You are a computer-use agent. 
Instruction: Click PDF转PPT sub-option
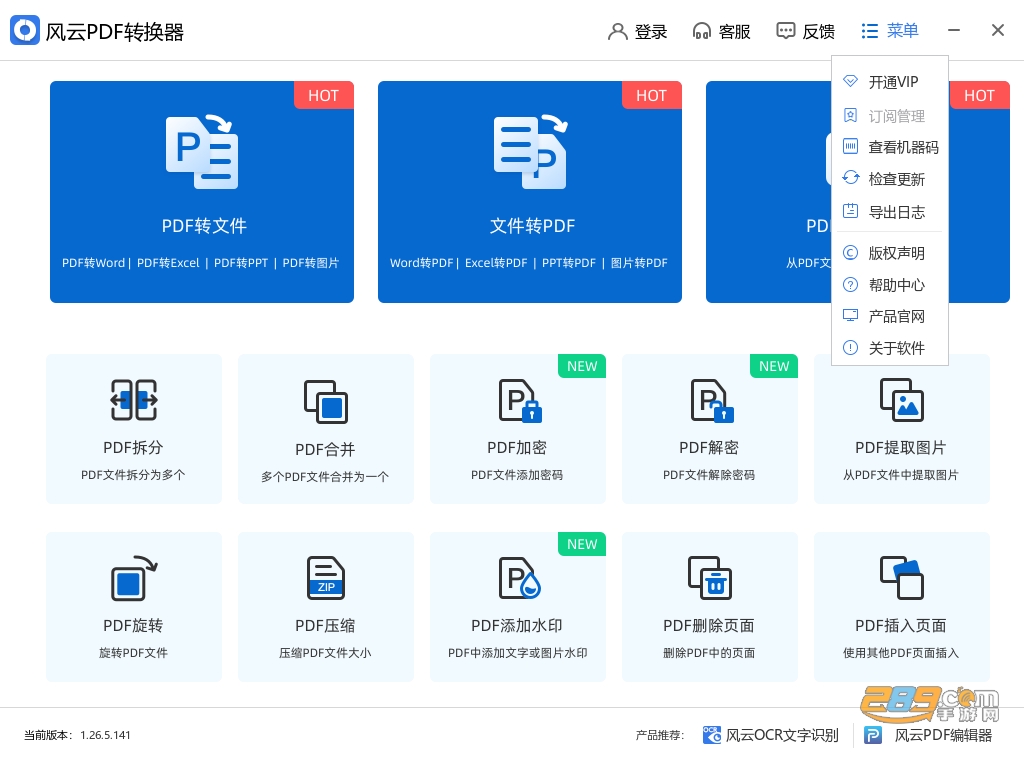coord(241,262)
